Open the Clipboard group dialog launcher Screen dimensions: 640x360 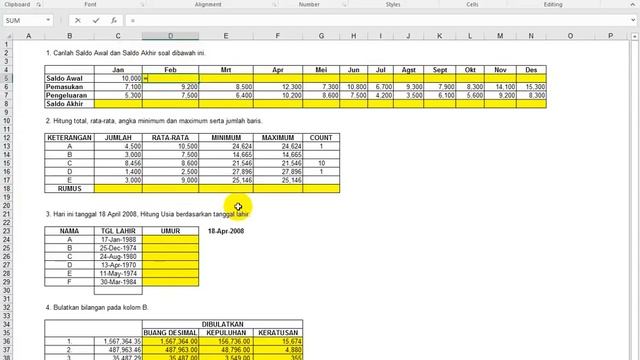(39, 4)
